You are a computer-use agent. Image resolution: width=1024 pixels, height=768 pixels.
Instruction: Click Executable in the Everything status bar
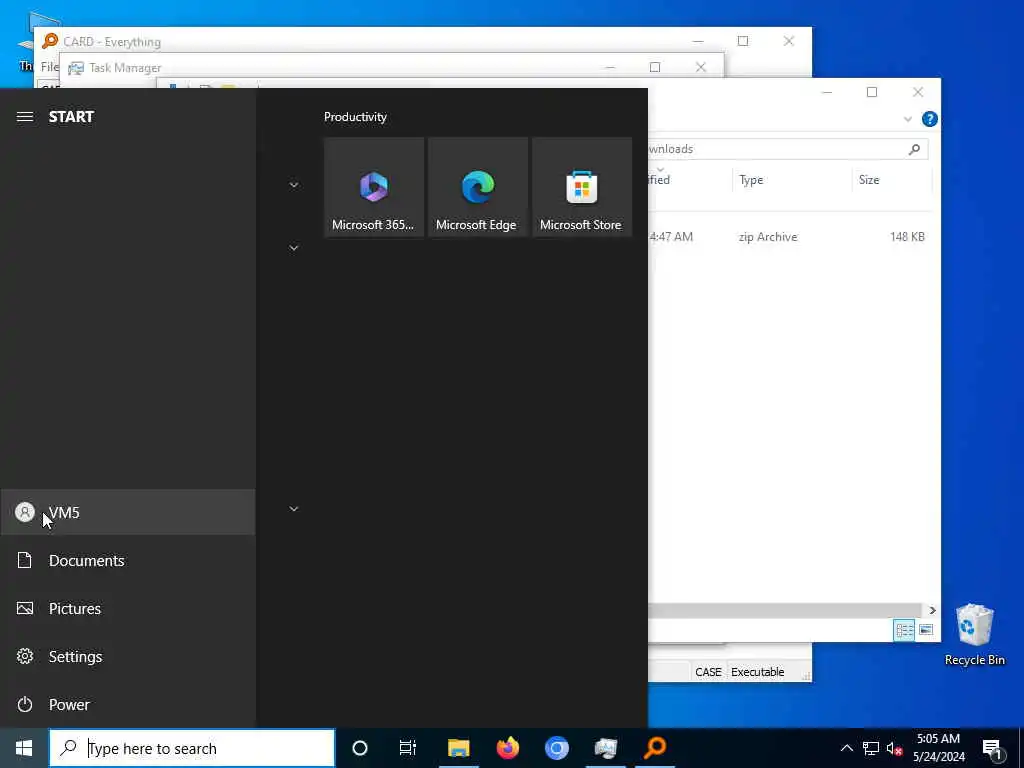758,672
